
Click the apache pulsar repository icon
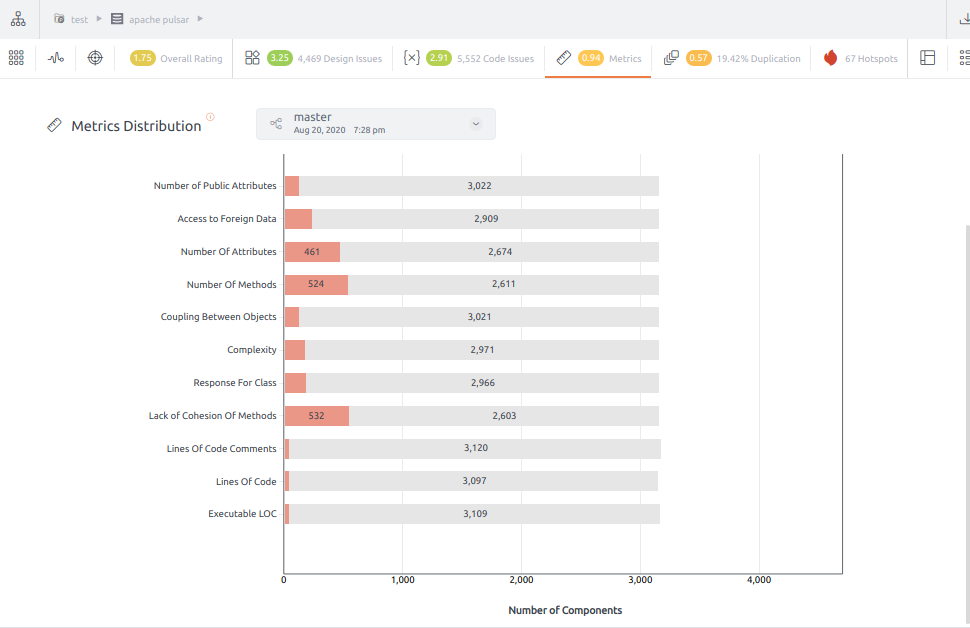tap(117, 19)
